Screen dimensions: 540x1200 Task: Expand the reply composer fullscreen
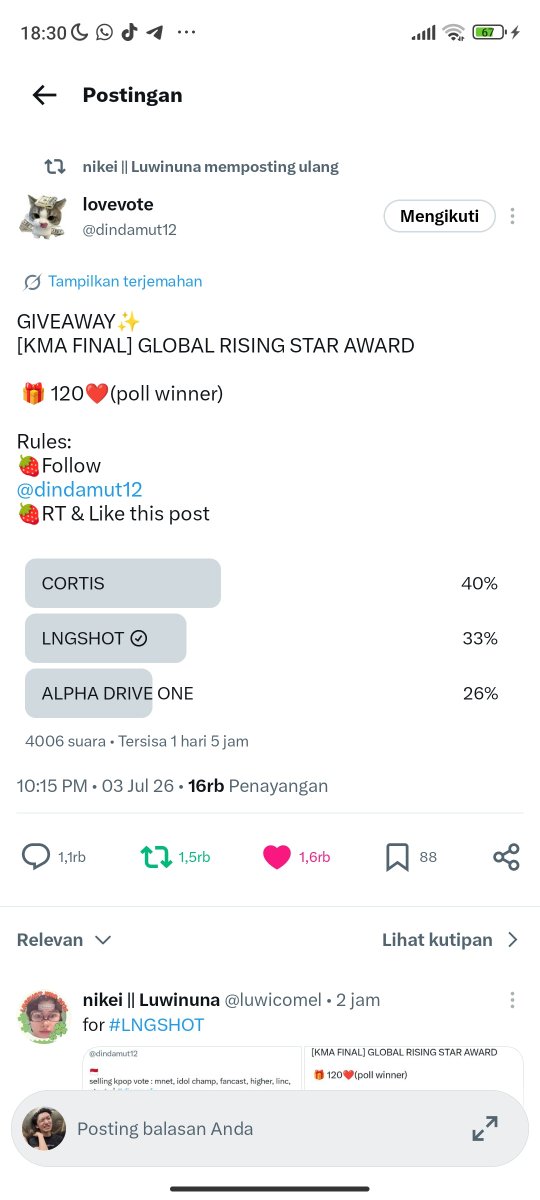[x=485, y=1128]
